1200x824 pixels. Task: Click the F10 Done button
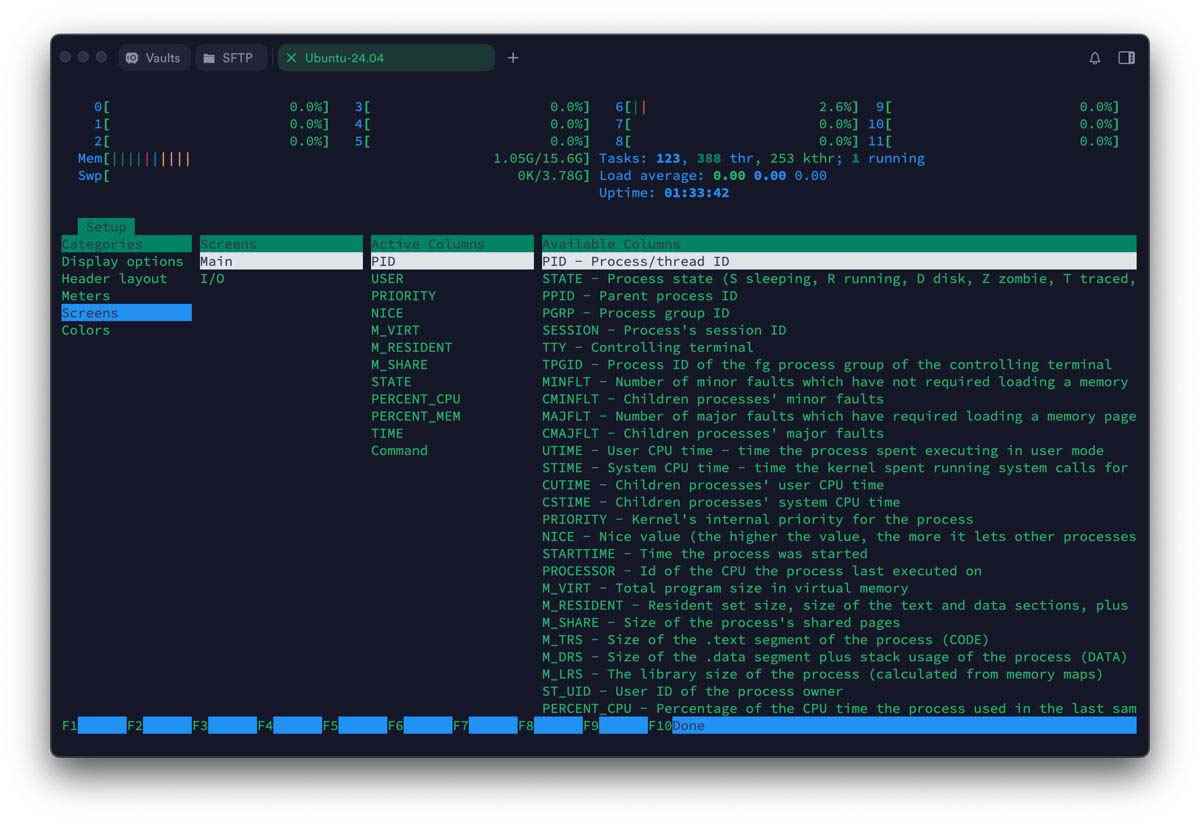[x=892, y=725]
